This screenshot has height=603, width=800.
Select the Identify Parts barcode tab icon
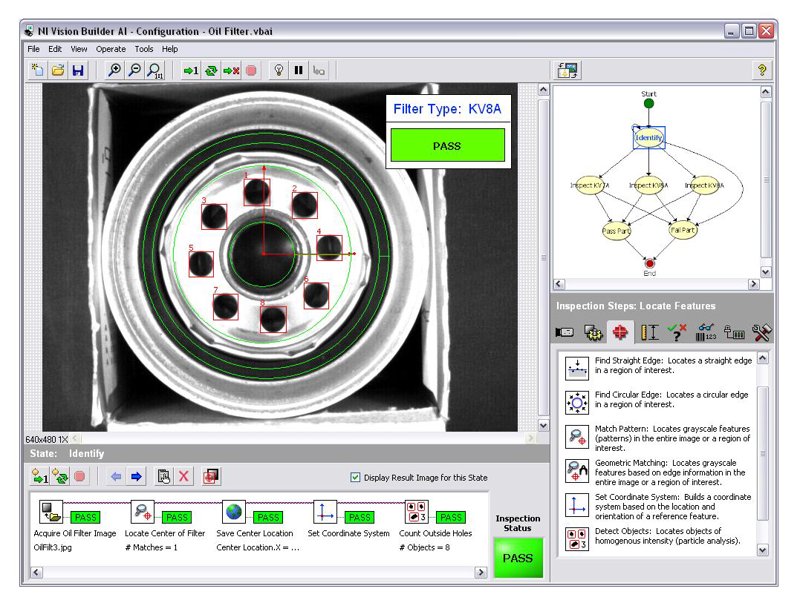pos(706,333)
